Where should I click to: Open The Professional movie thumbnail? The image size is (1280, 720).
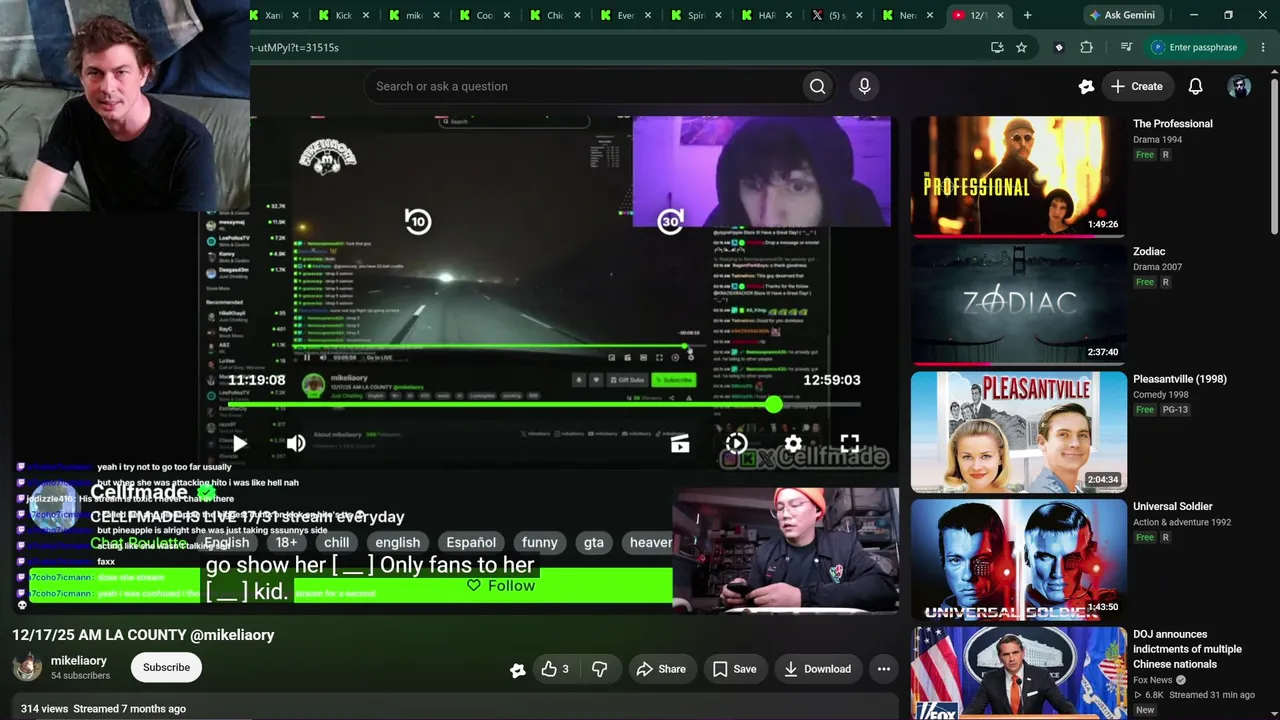(1018, 177)
